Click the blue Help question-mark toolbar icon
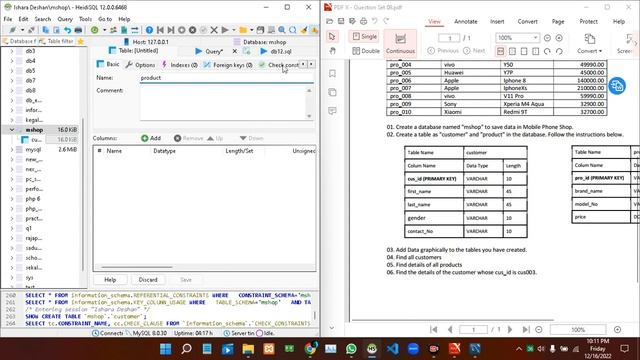Image resolution: width=640 pixels, height=360 pixels. [149, 30]
